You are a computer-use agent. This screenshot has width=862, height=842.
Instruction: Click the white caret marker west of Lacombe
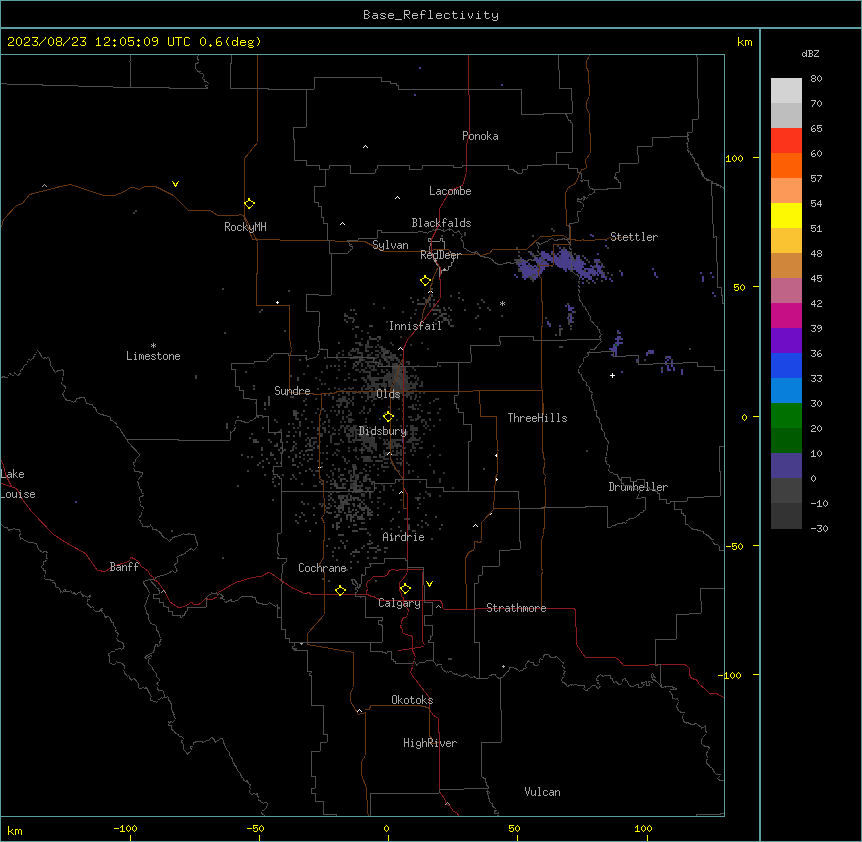397,198
